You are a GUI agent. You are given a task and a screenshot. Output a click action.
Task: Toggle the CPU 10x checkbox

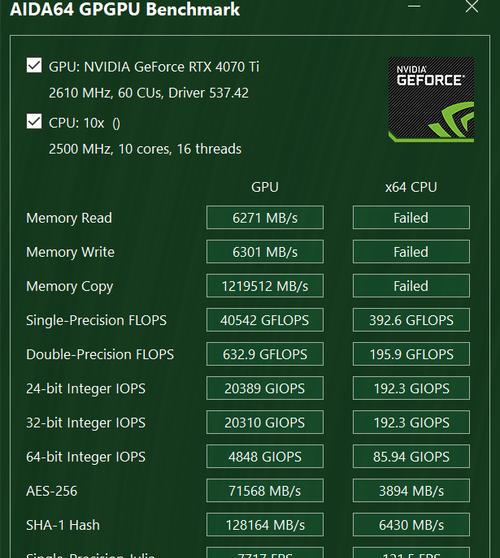coord(34,121)
